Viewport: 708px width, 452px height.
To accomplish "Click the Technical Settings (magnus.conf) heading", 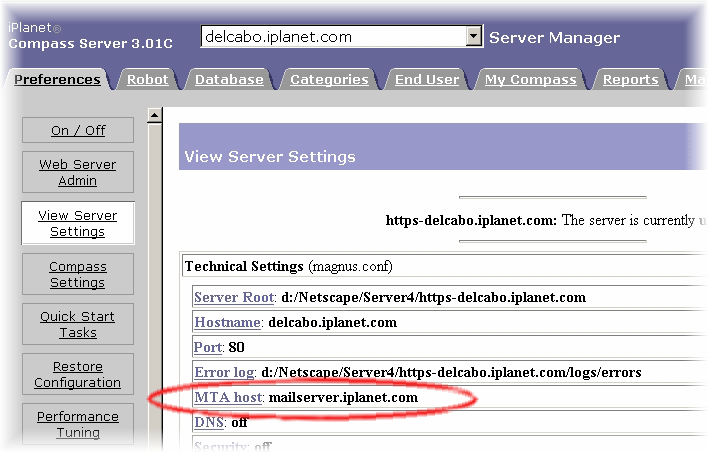I will pyautogui.click(x=289, y=266).
